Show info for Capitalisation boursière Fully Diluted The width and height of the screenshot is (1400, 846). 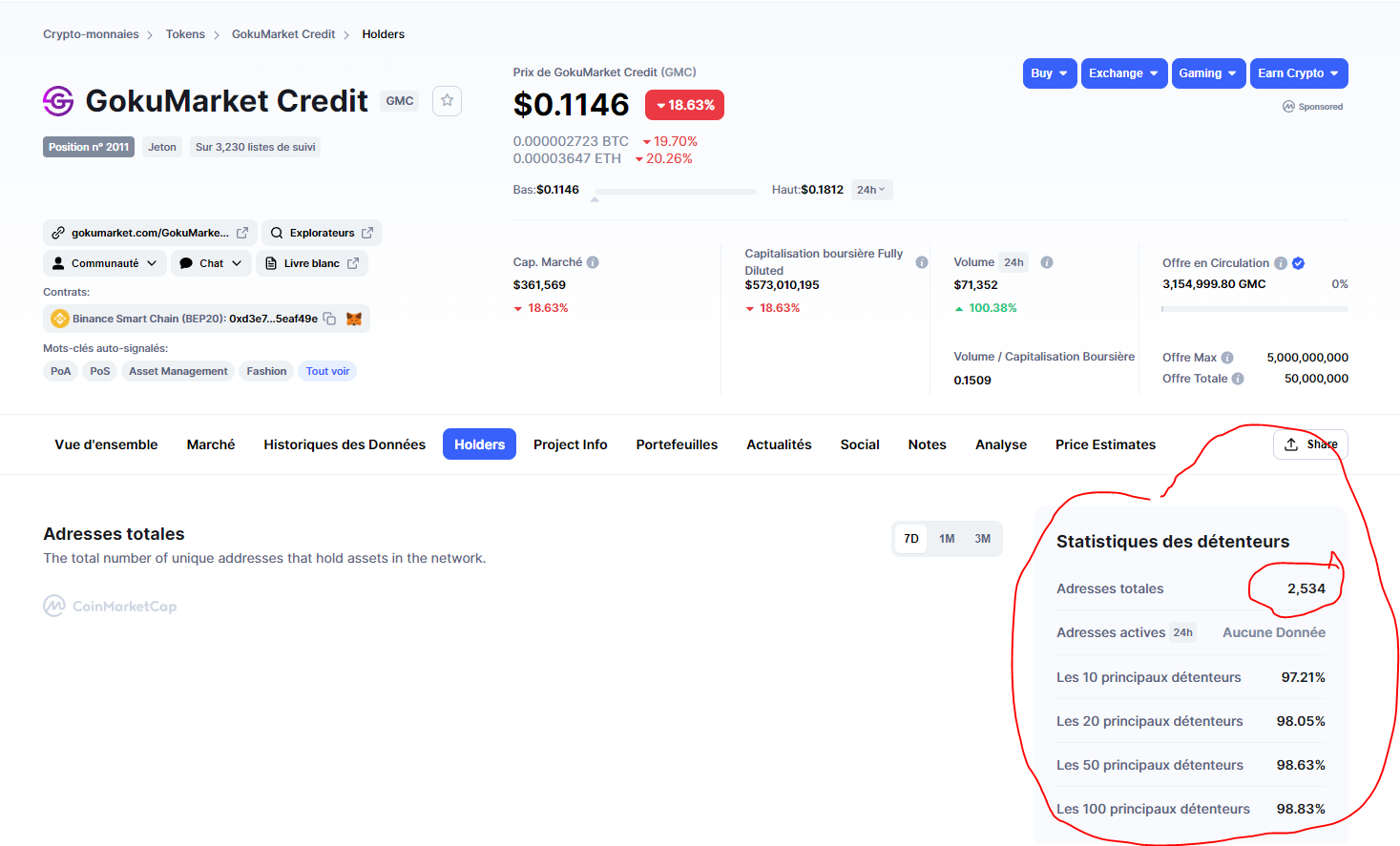(x=922, y=262)
